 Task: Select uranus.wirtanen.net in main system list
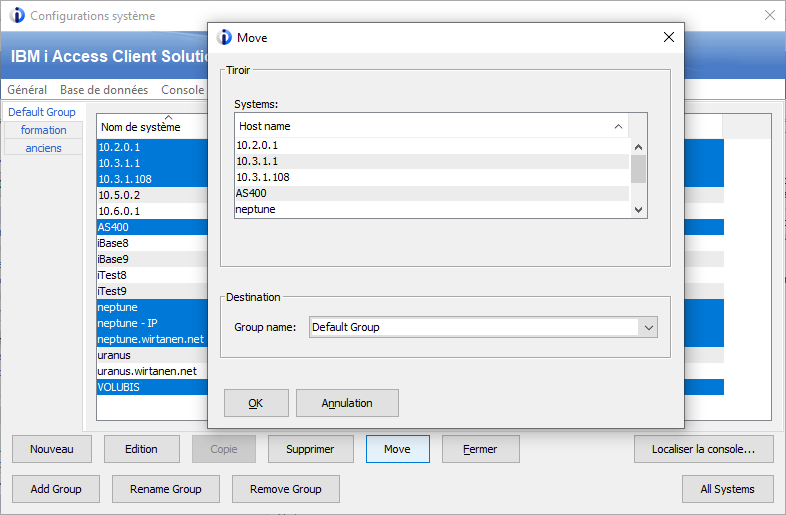(152, 372)
